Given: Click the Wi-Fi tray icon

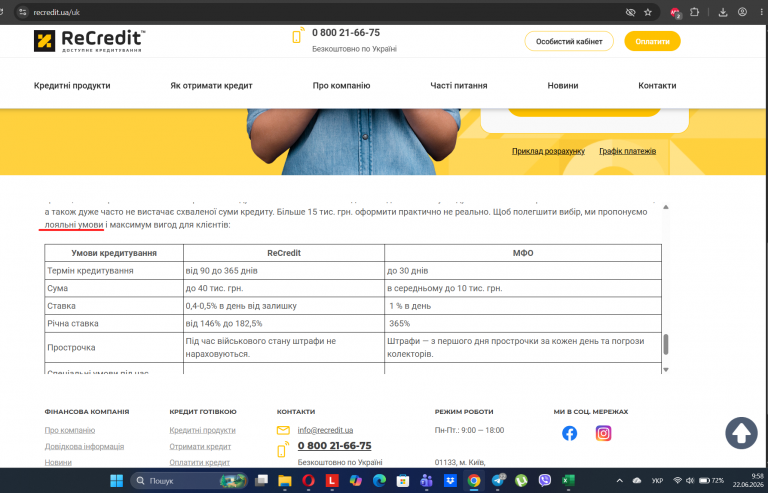Looking at the screenshot, I should tap(678, 481).
